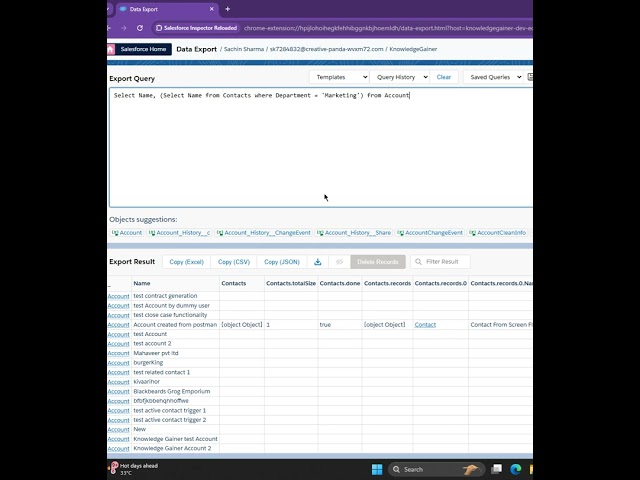The width and height of the screenshot is (640, 480).
Task: Click the Salesforce Home button
Action: 143,49
